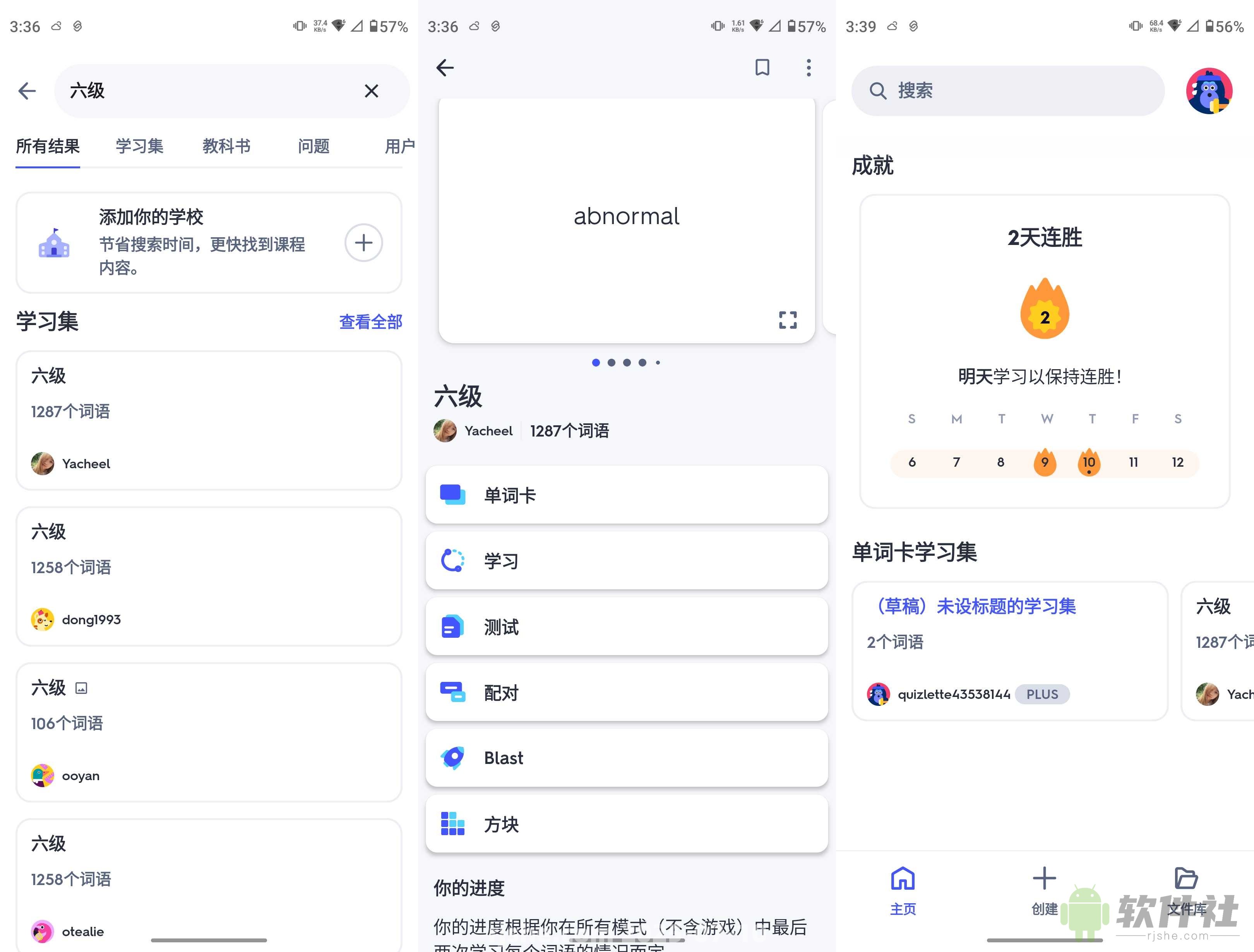Open your profile avatar
Screen dimensions: 1254x952
pos(1209,91)
